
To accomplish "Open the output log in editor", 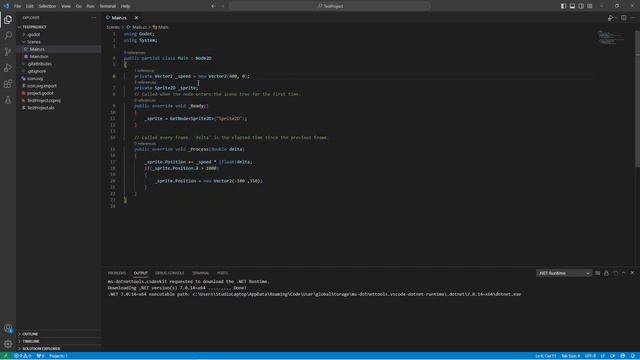I will tap(616, 273).
